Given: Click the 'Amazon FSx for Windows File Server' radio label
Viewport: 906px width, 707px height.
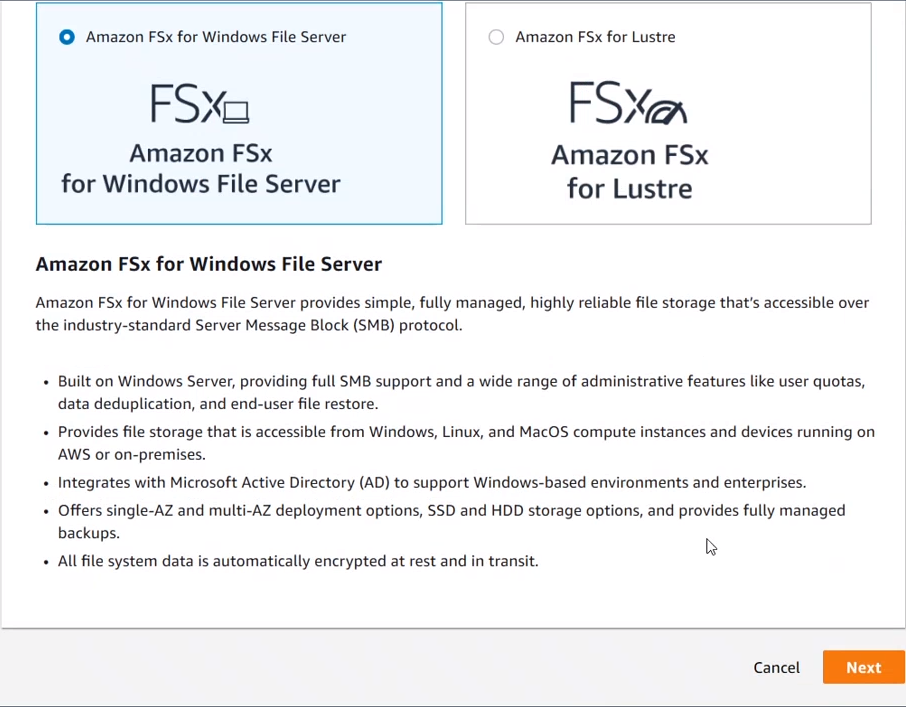Looking at the screenshot, I should pyautogui.click(x=216, y=37).
